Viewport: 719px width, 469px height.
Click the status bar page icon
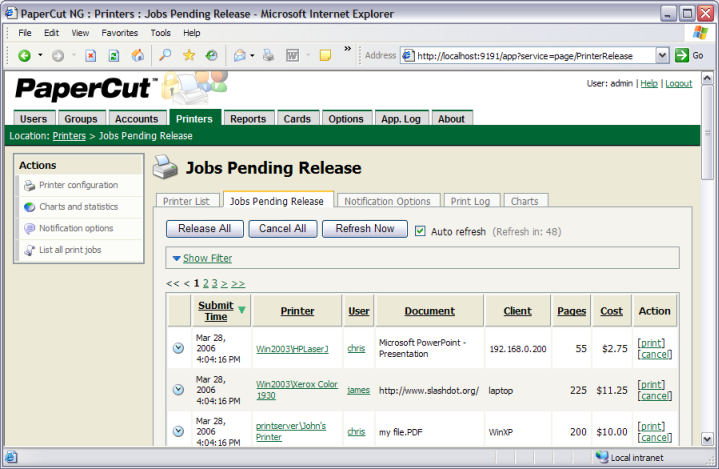pyautogui.click(x=11, y=457)
